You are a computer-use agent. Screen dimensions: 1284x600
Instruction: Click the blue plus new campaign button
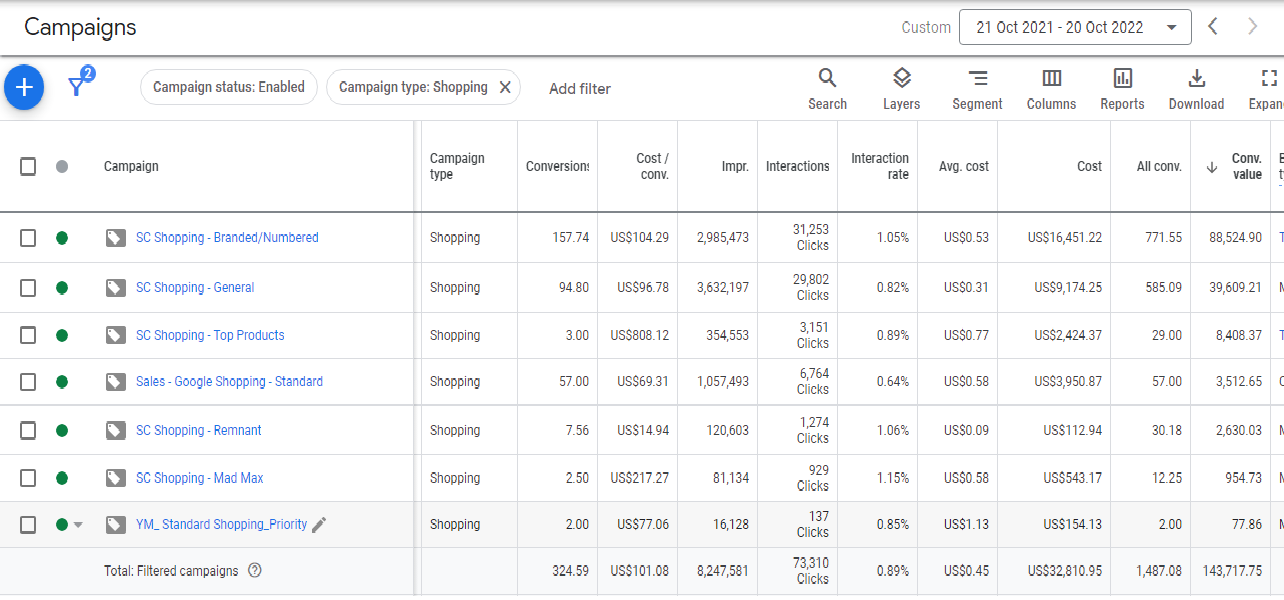tap(24, 88)
